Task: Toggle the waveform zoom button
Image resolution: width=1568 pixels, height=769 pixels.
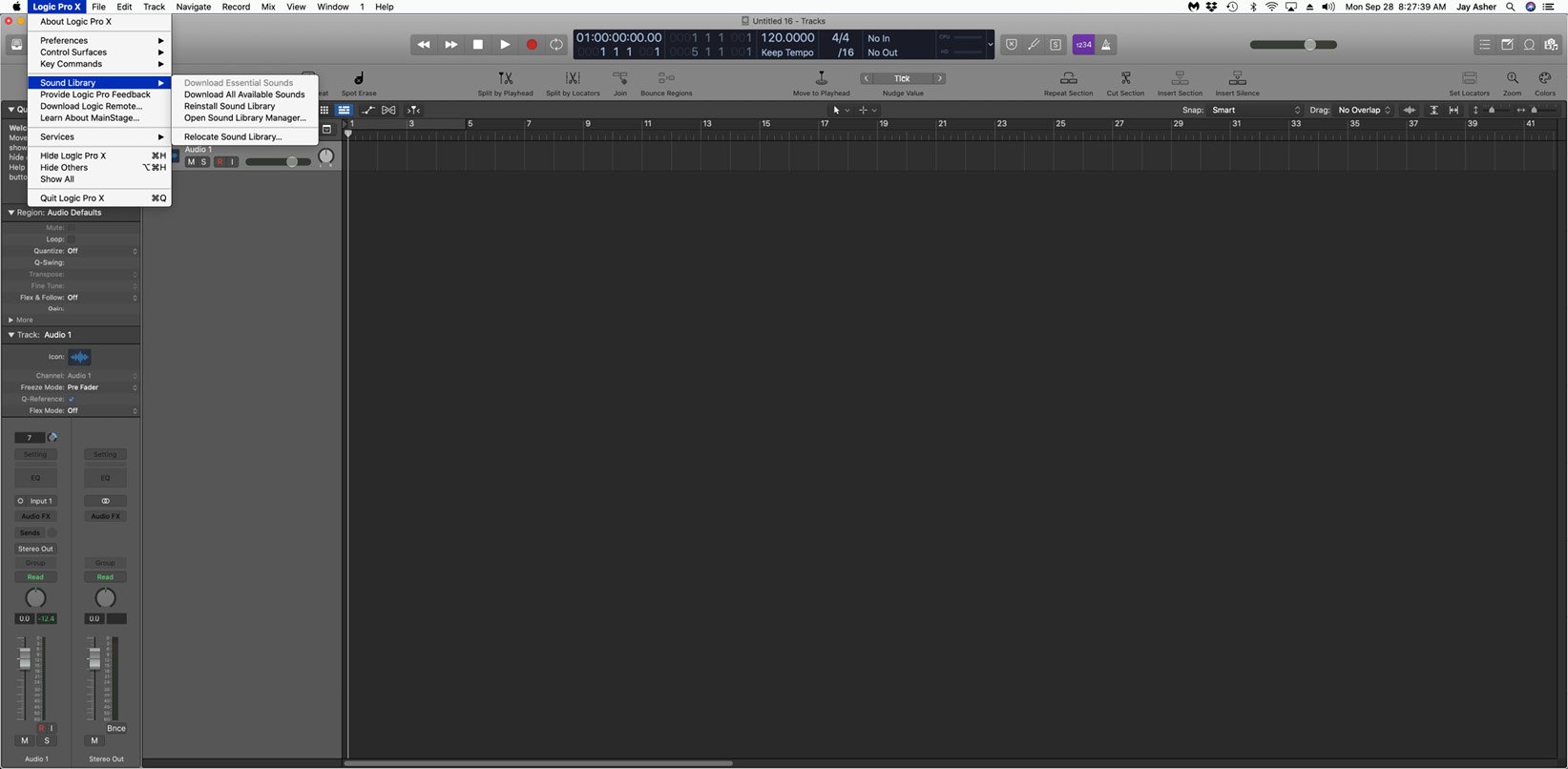Action: tap(1410, 110)
